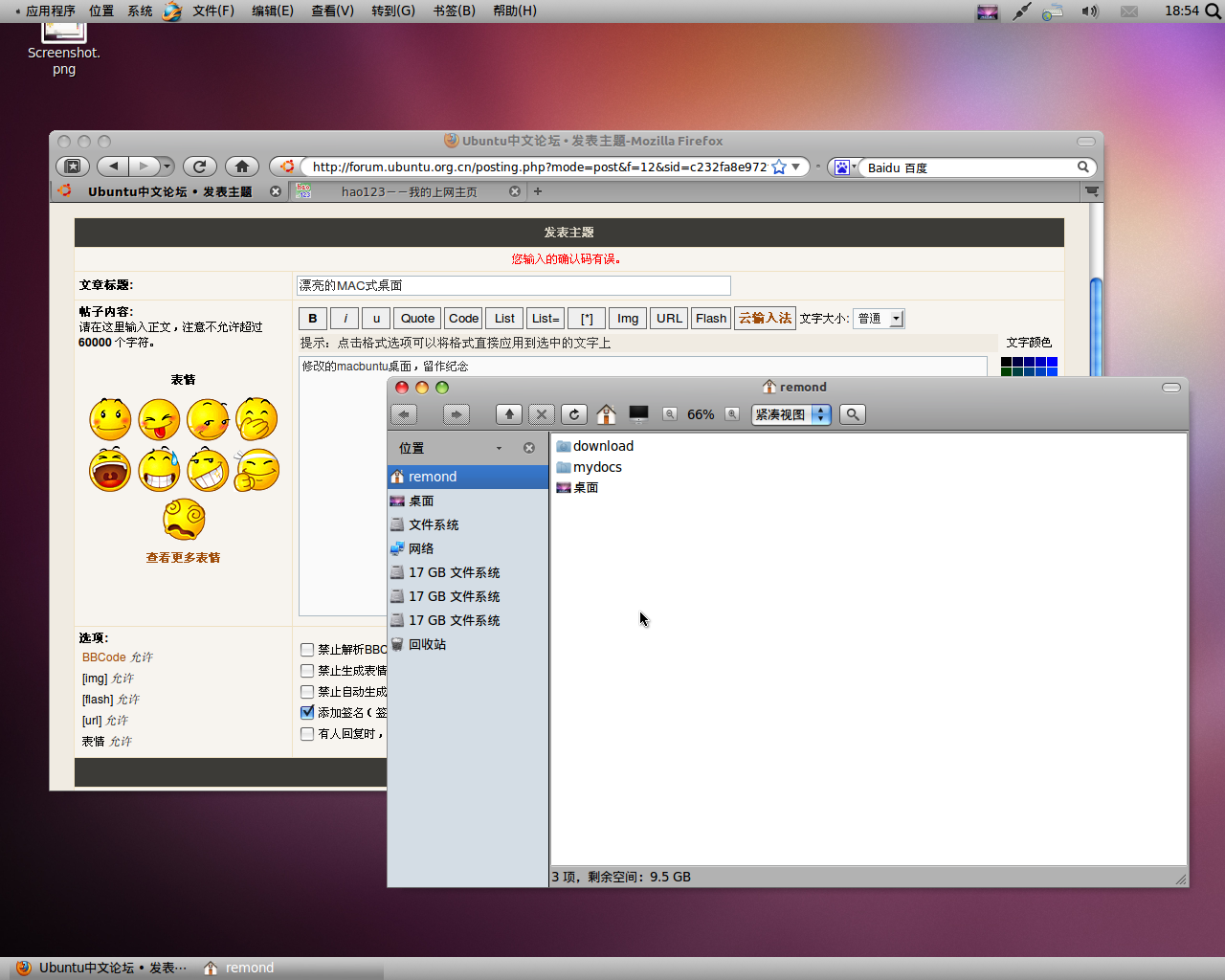Open Firefox back/forward history dropdown arrow

(x=167, y=167)
